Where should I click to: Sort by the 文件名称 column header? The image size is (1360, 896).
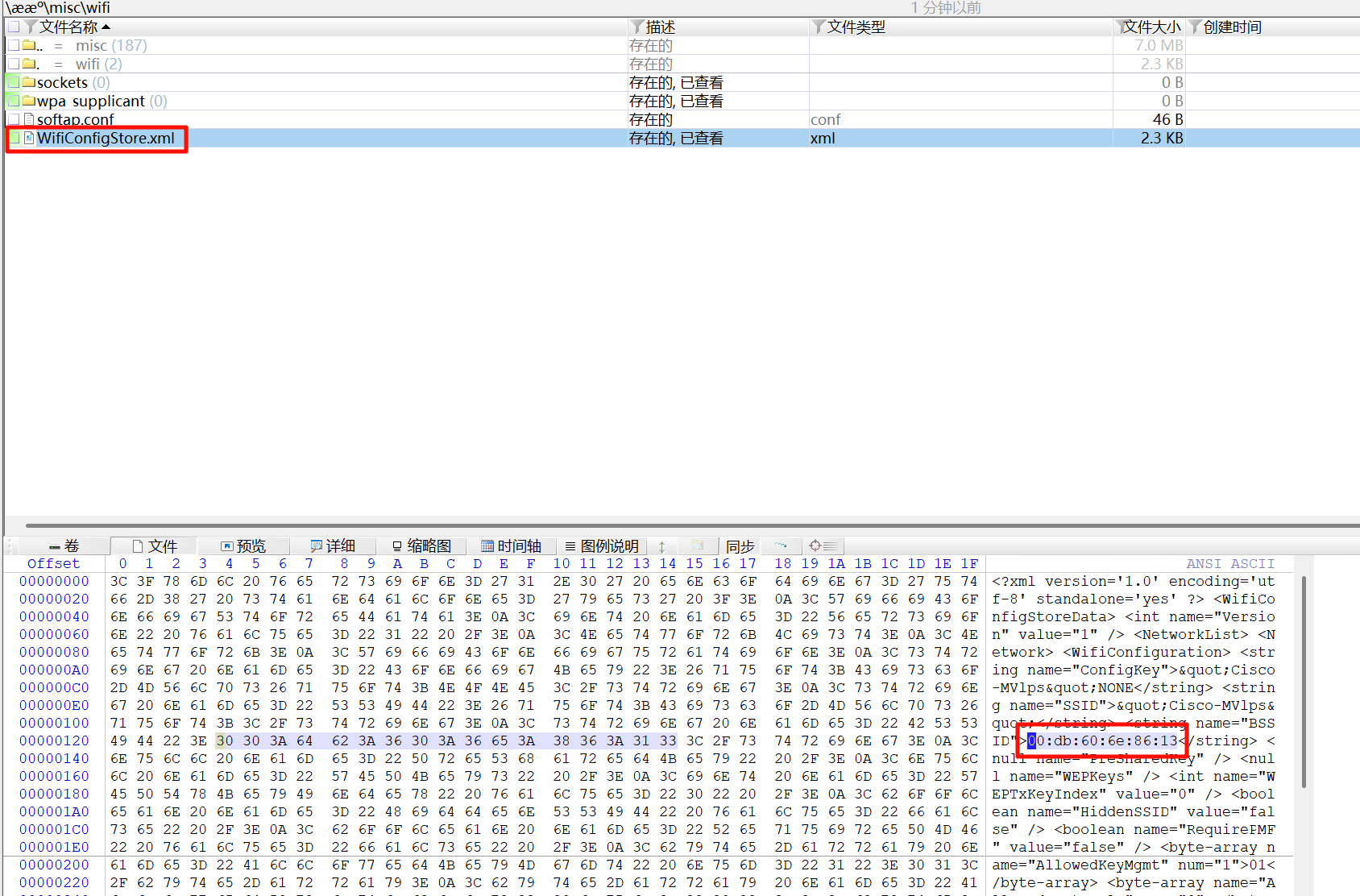click(68, 27)
